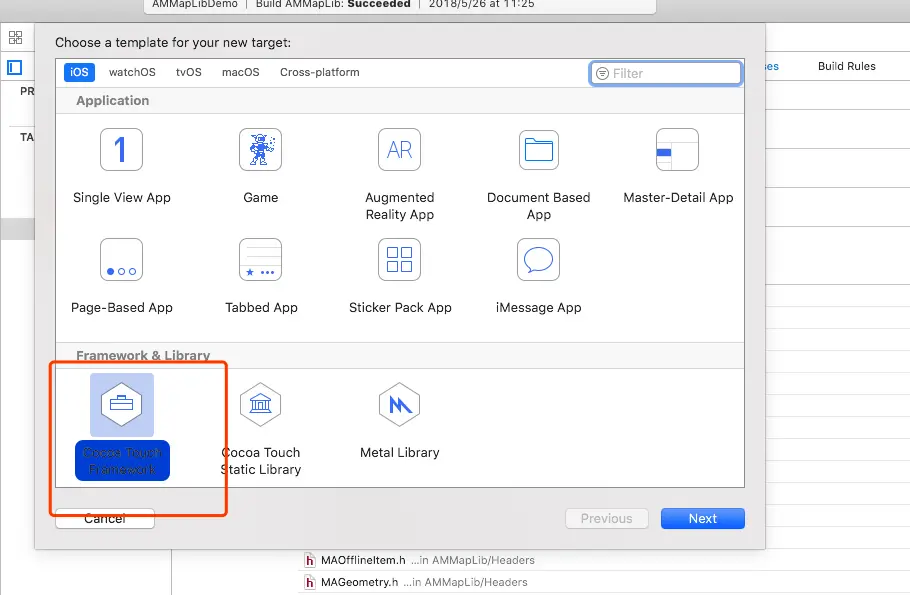This screenshot has height=595, width=910.
Task: Click the iMessage App label
Action: tap(539, 307)
